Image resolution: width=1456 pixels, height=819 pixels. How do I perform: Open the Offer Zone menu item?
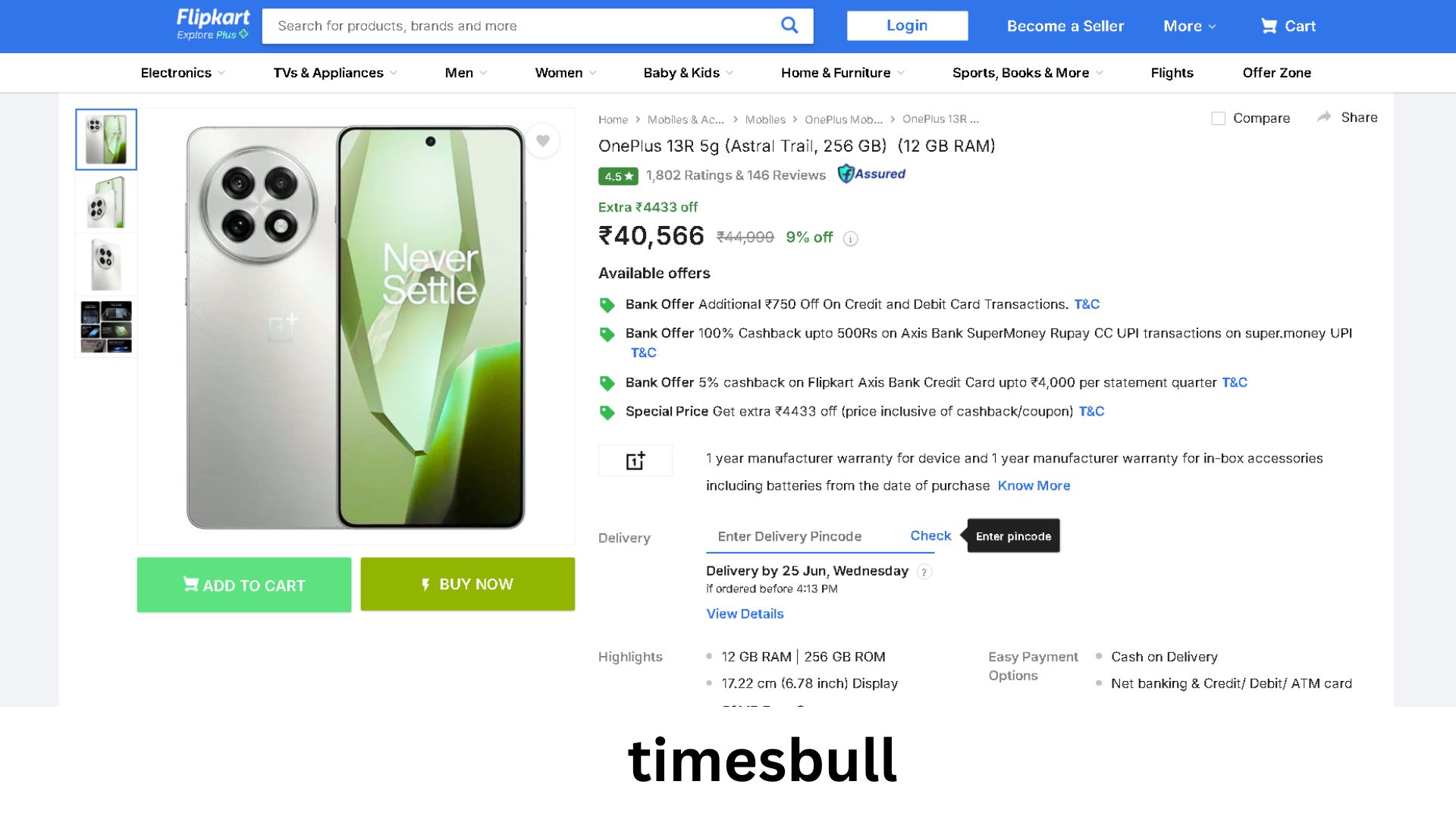coord(1276,73)
